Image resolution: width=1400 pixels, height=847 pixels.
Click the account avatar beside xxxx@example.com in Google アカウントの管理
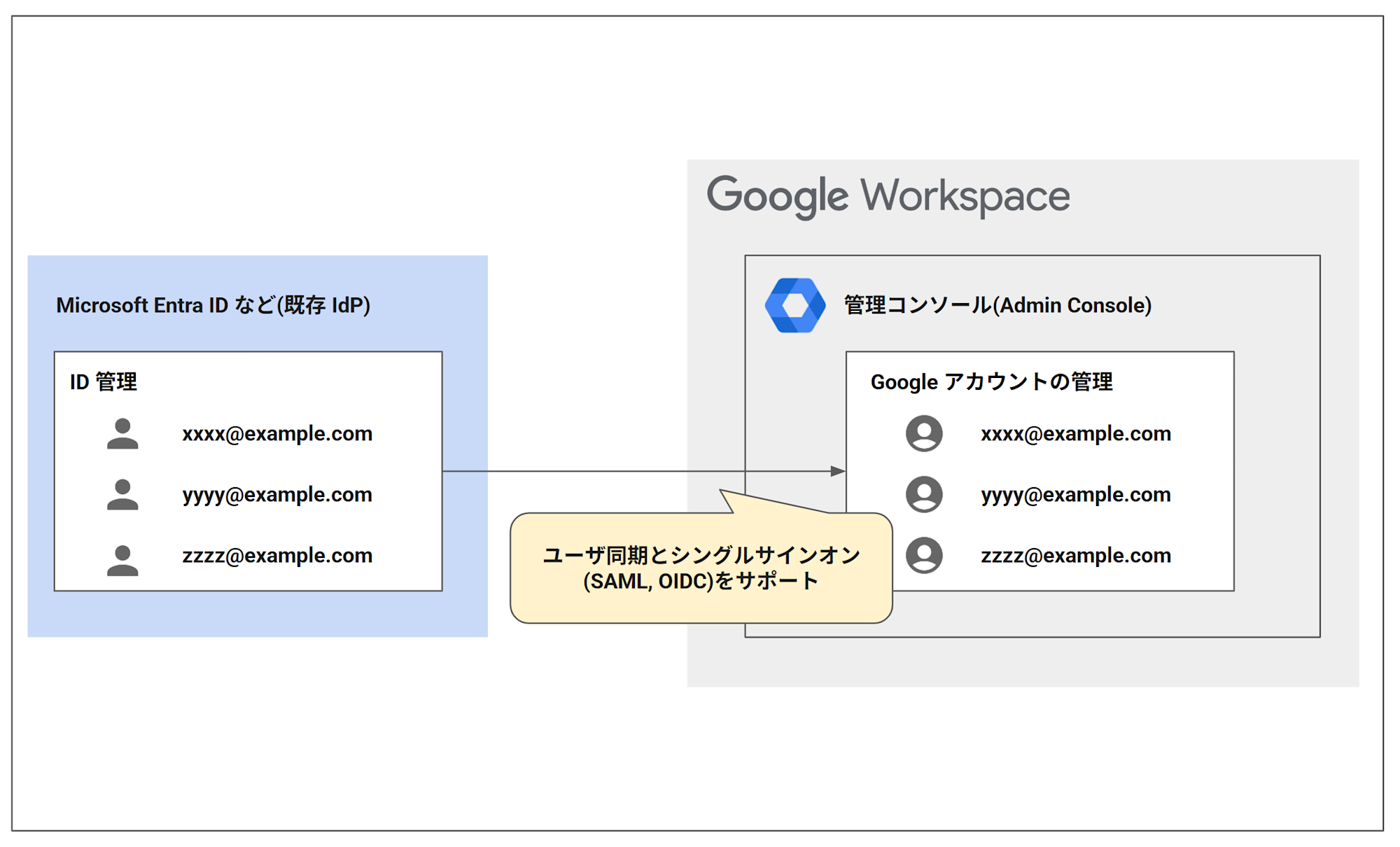pyautogui.click(x=924, y=433)
